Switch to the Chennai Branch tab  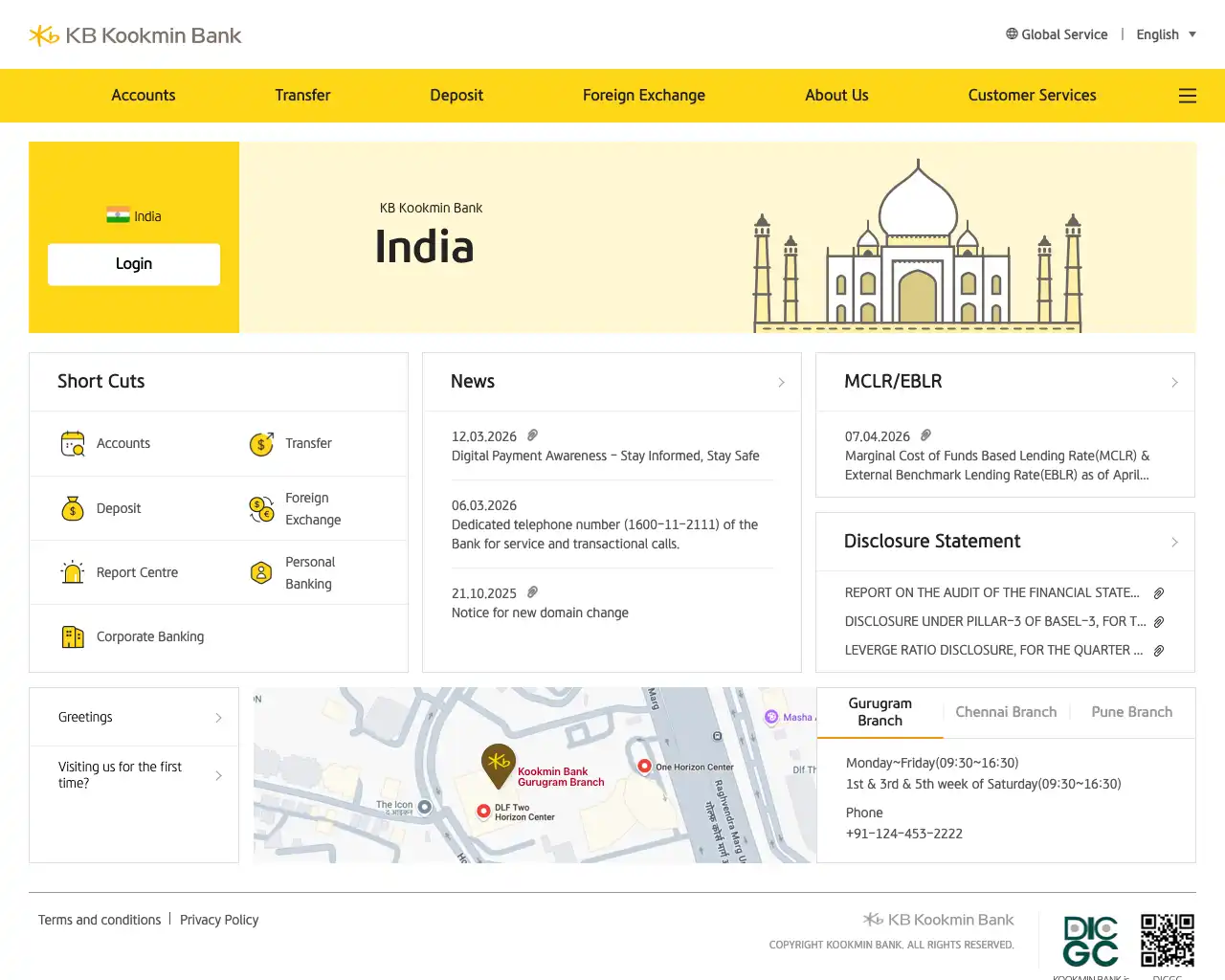pyautogui.click(x=1006, y=712)
